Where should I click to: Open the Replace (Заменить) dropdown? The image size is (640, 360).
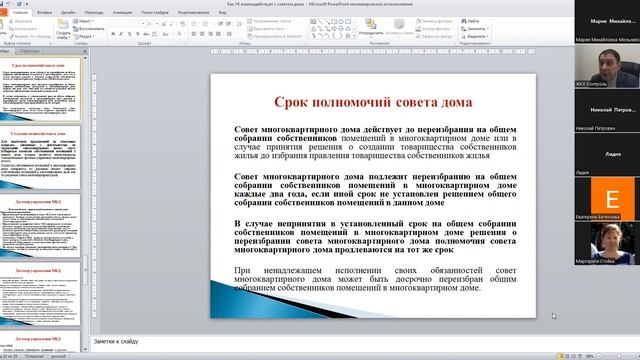point(475,29)
